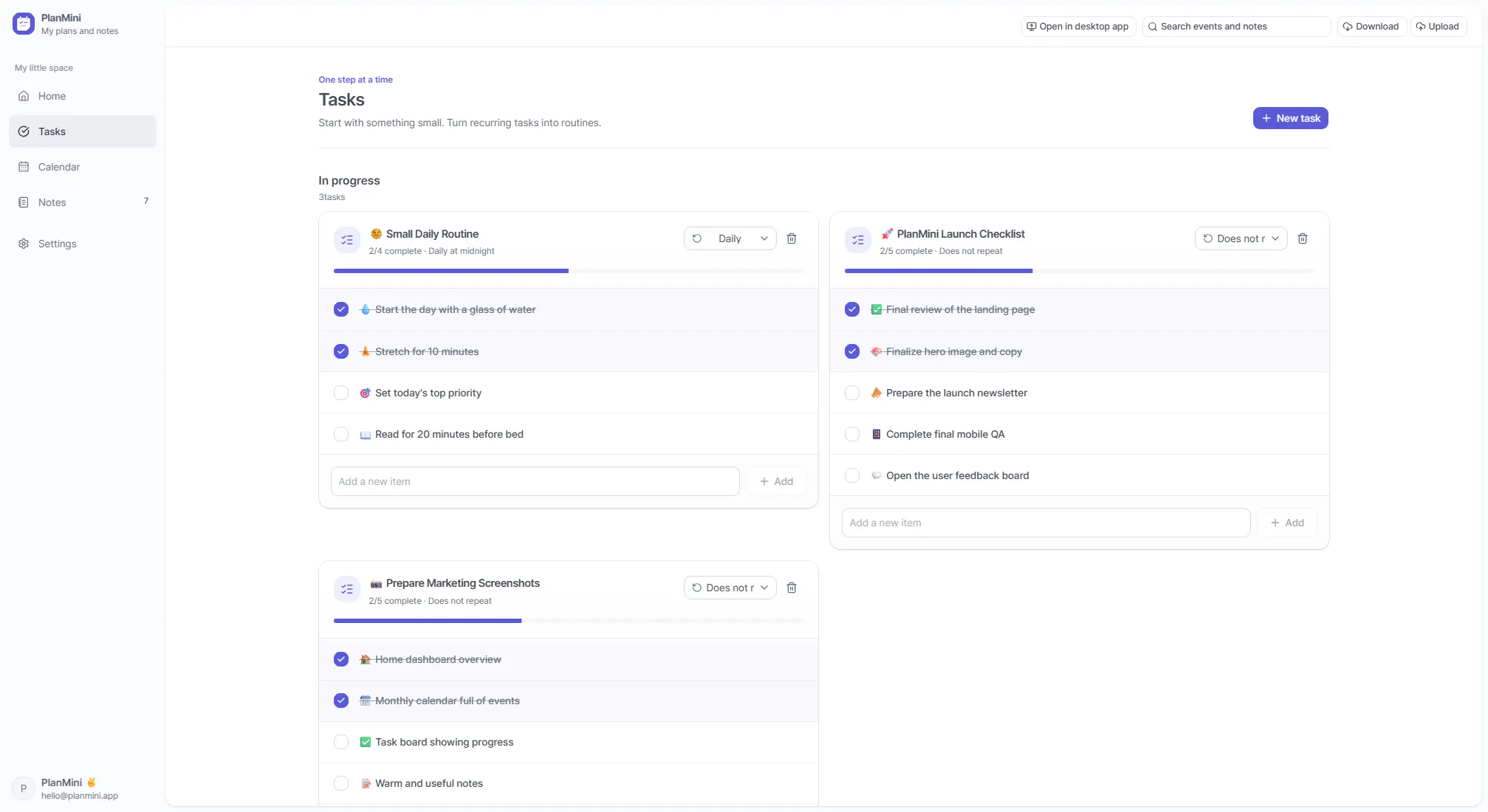Open Calendar from the sidebar

pyautogui.click(x=83, y=167)
